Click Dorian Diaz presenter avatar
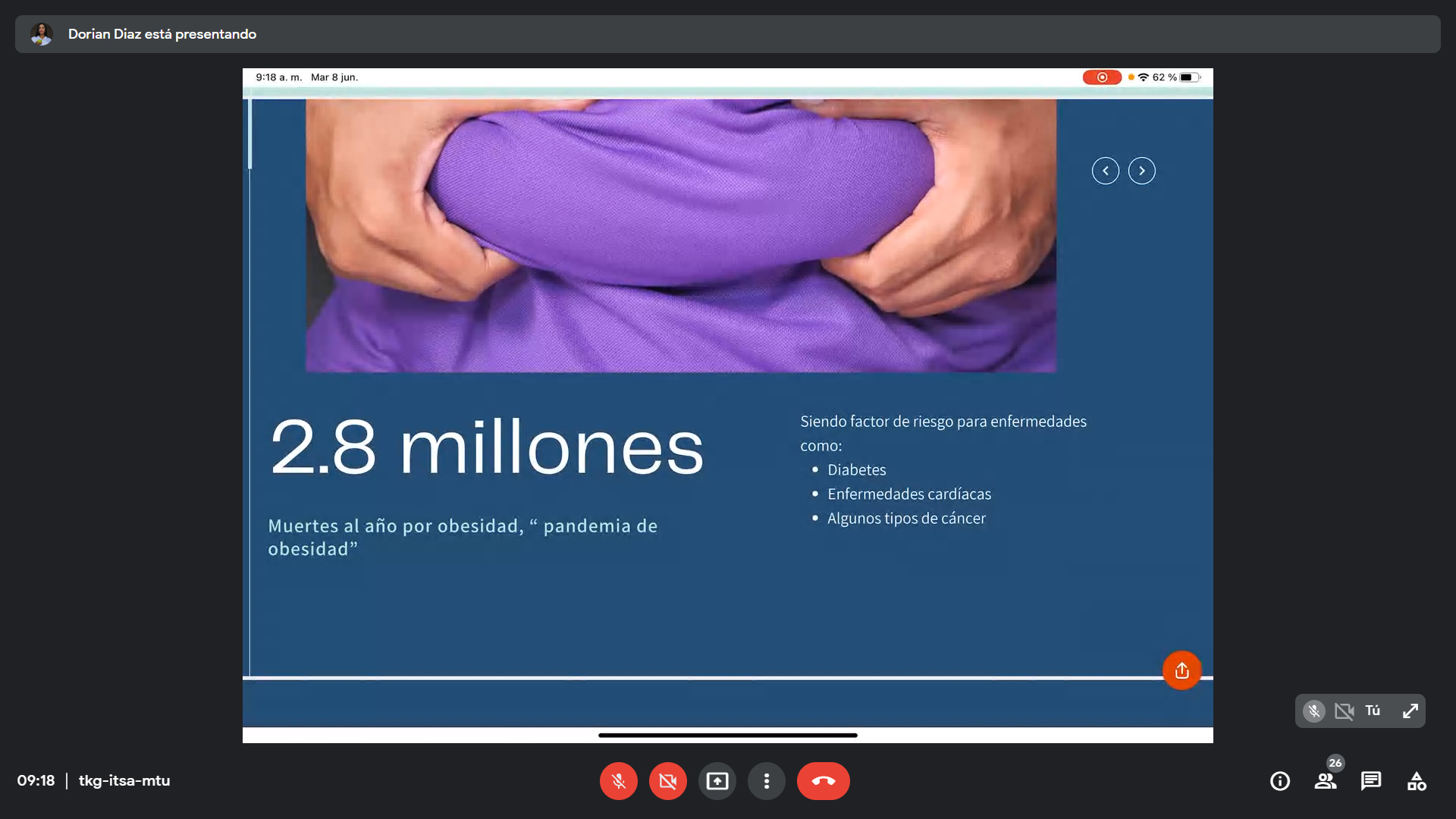1456x819 pixels. (42, 34)
